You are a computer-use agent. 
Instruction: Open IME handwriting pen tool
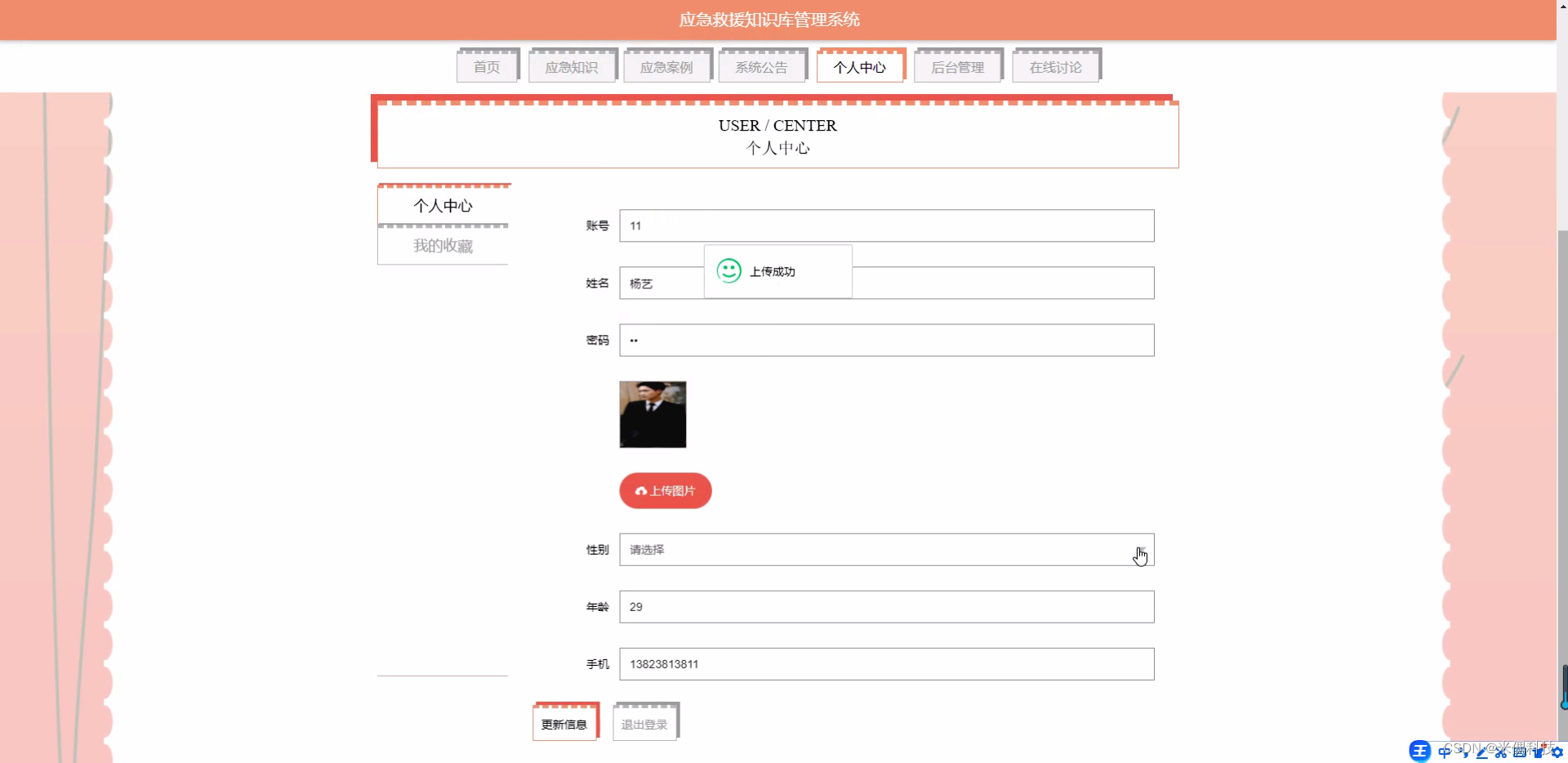click(x=1481, y=752)
